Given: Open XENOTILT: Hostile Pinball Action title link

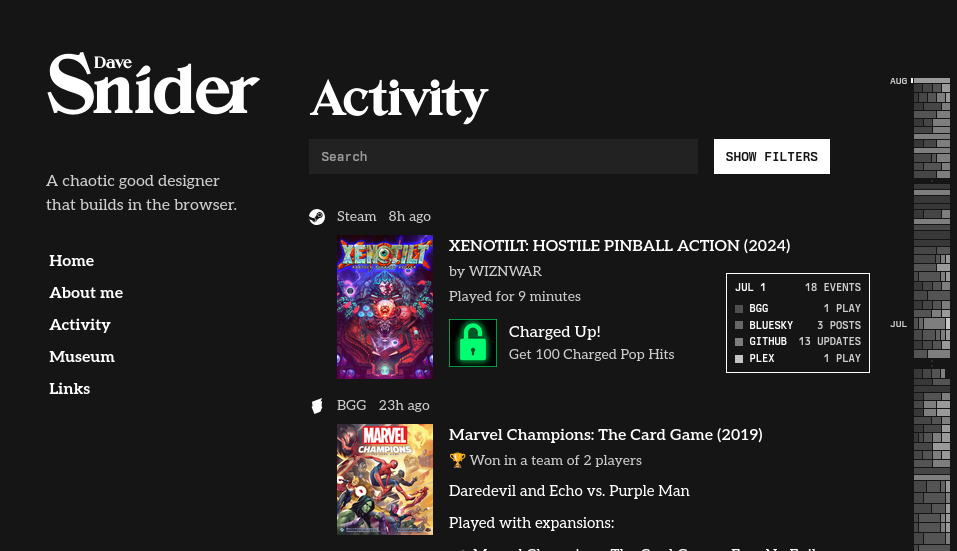Looking at the screenshot, I should point(619,245).
